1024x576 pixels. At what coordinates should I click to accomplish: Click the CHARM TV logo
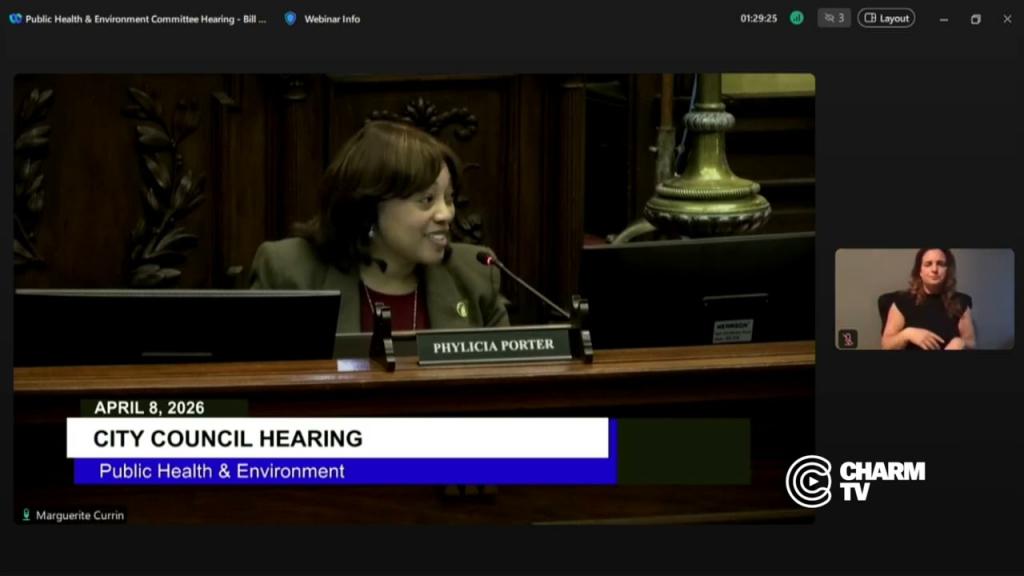[x=855, y=481]
